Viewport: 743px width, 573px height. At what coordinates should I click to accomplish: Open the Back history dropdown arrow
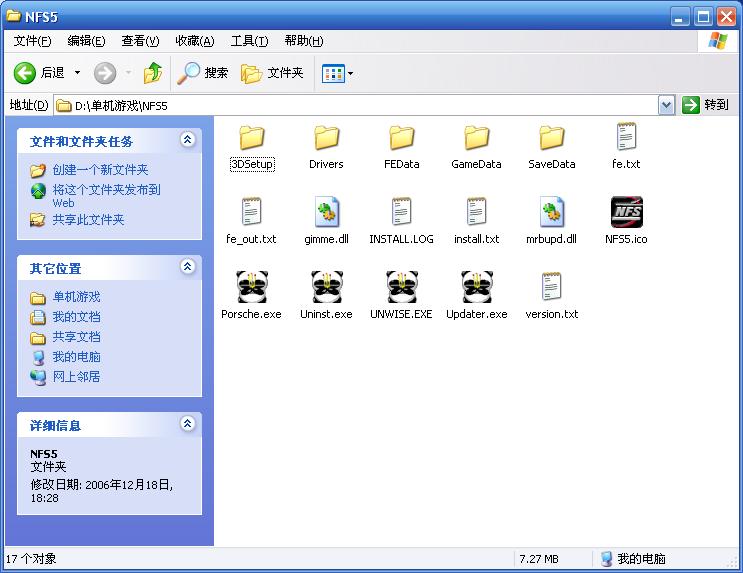click(x=77, y=73)
